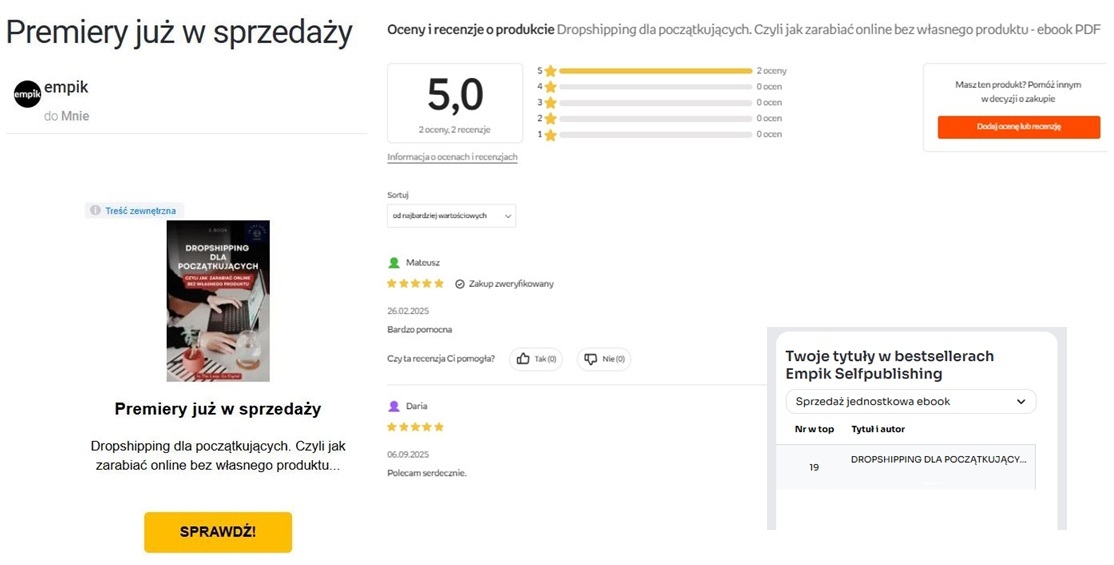The height and width of the screenshot is (565, 1114).
Task: Select bestseller row number 19 title
Action: click(937, 460)
